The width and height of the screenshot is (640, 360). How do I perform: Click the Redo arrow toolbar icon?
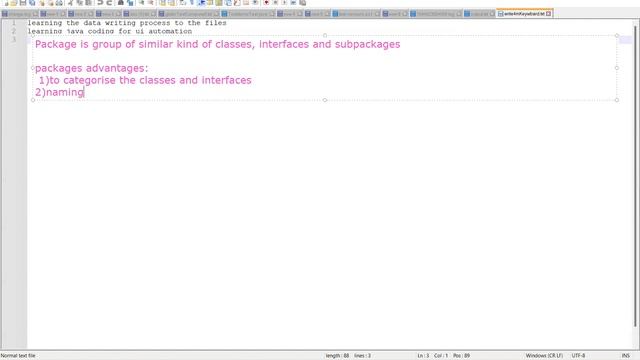(x=109, y=2)
